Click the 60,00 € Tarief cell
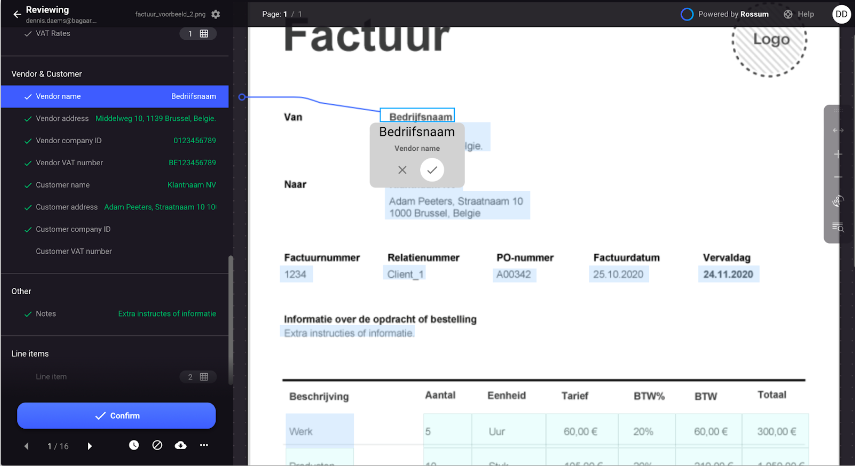This screenshot has height=466, width=855. tap(582, 431)
